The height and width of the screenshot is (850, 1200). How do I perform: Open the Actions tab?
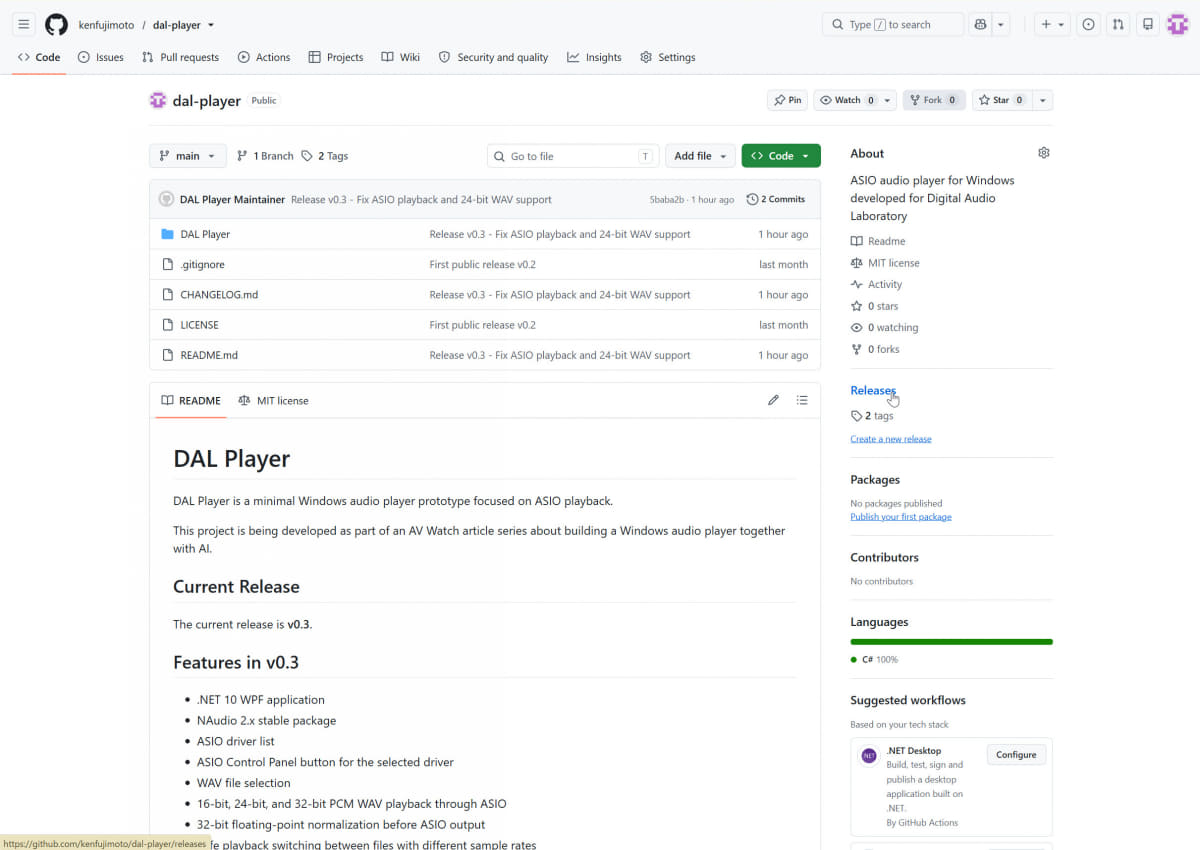coord(264,57)
